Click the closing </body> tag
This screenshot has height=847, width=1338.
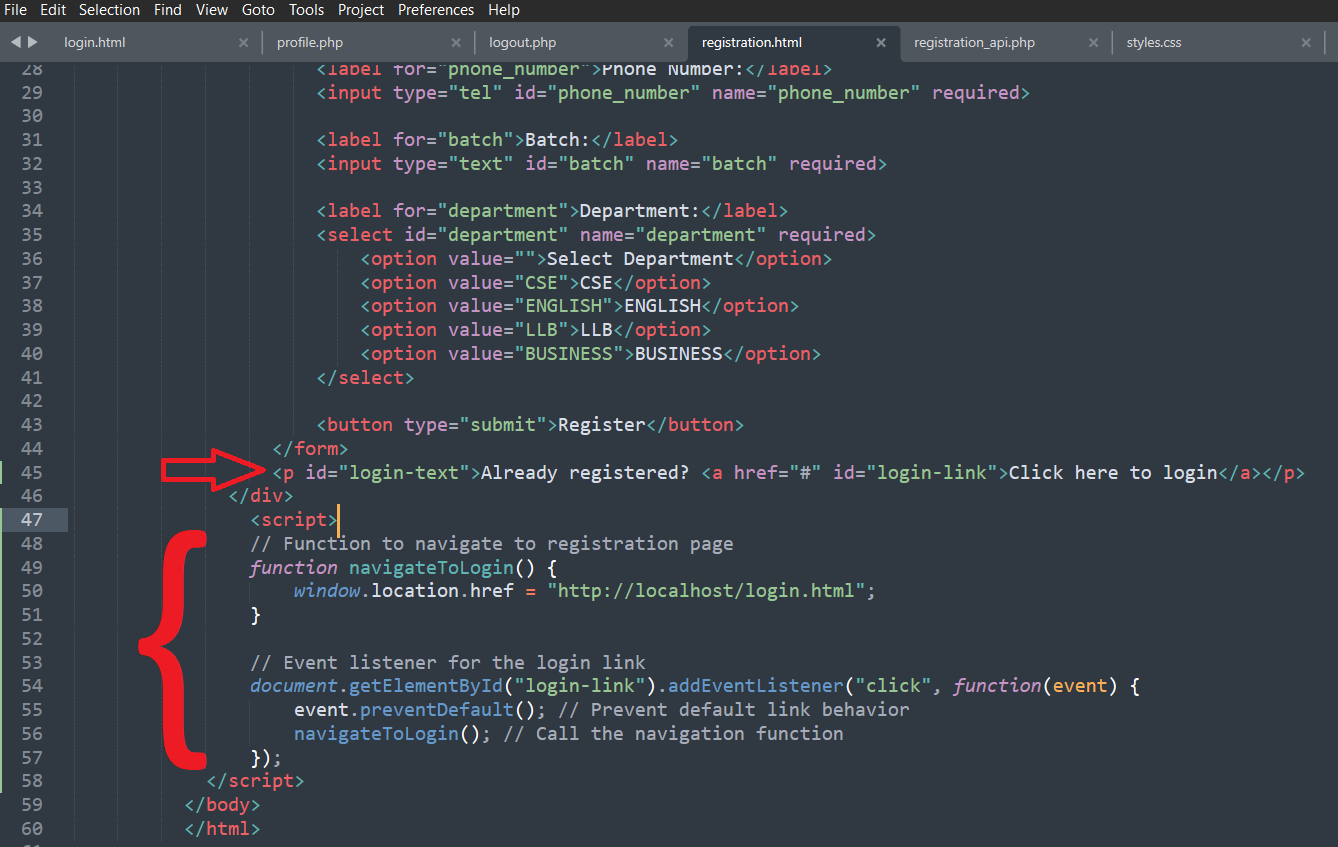(222, 805)
